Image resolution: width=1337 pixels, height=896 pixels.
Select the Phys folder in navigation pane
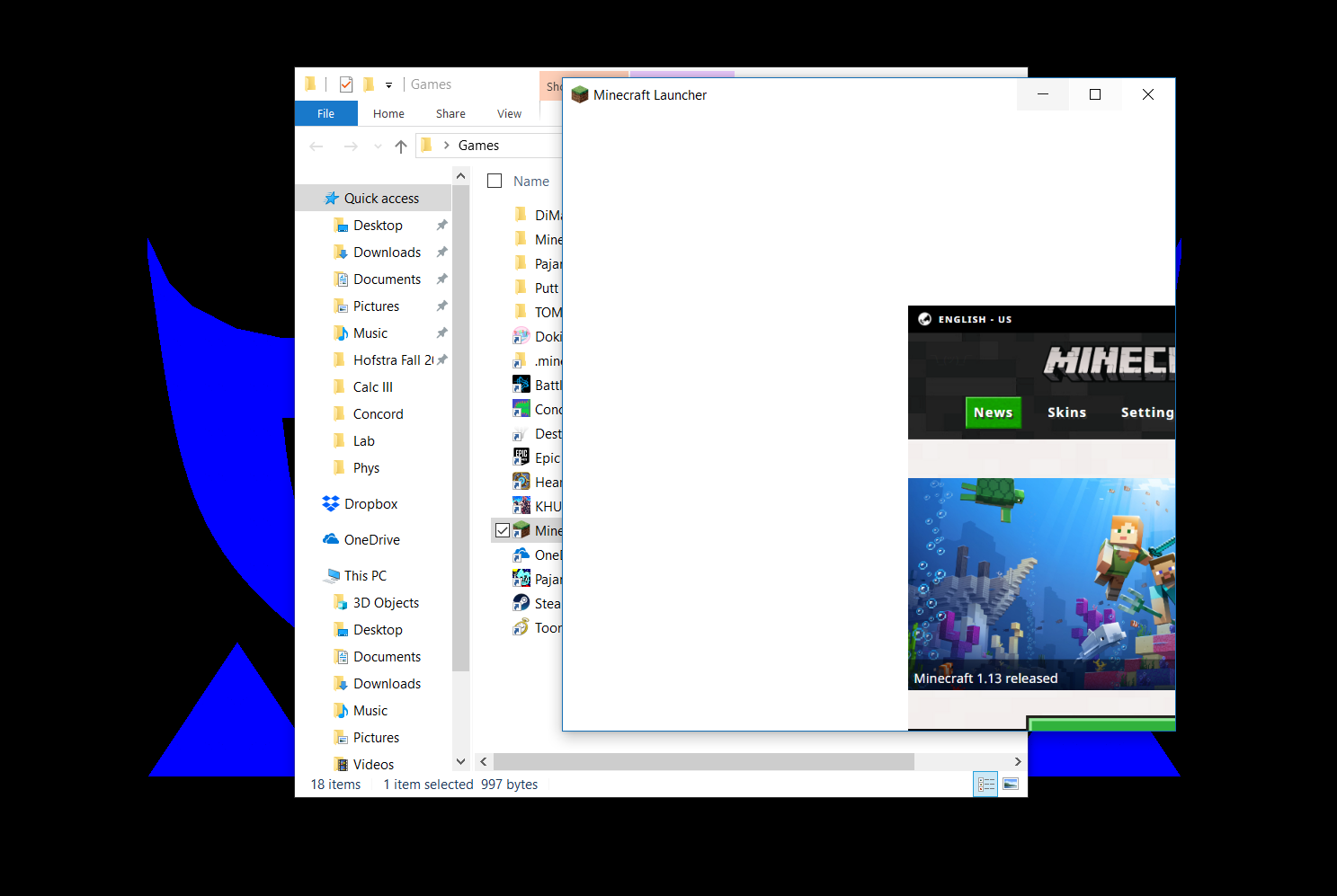click(x=366, y=468)
